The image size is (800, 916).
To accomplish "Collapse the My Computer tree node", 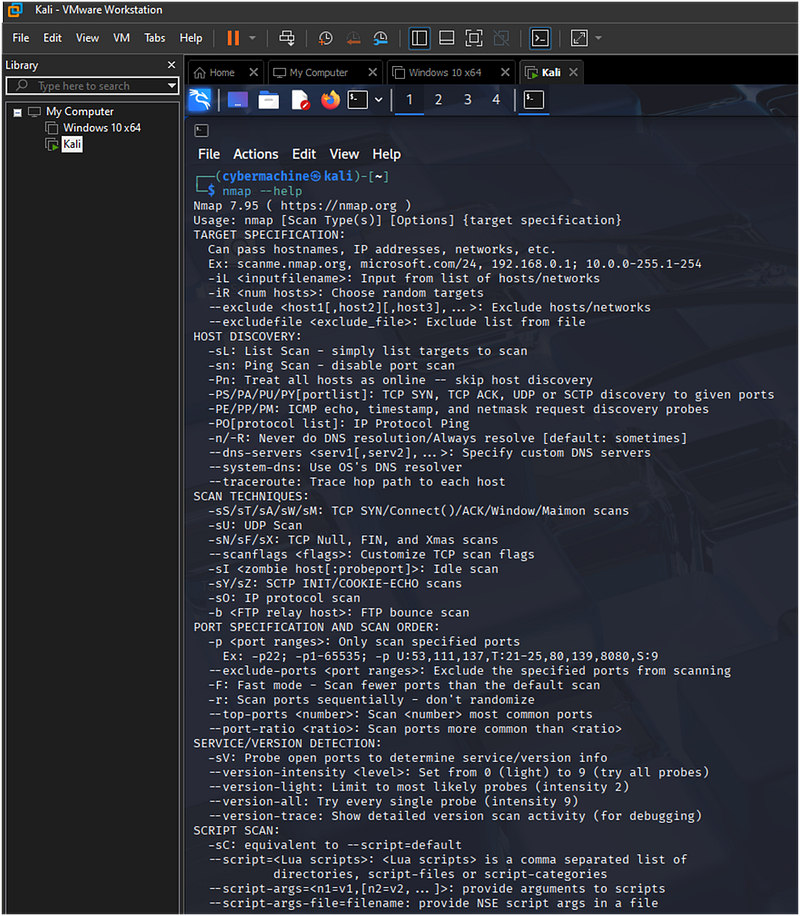I will 18,112.
